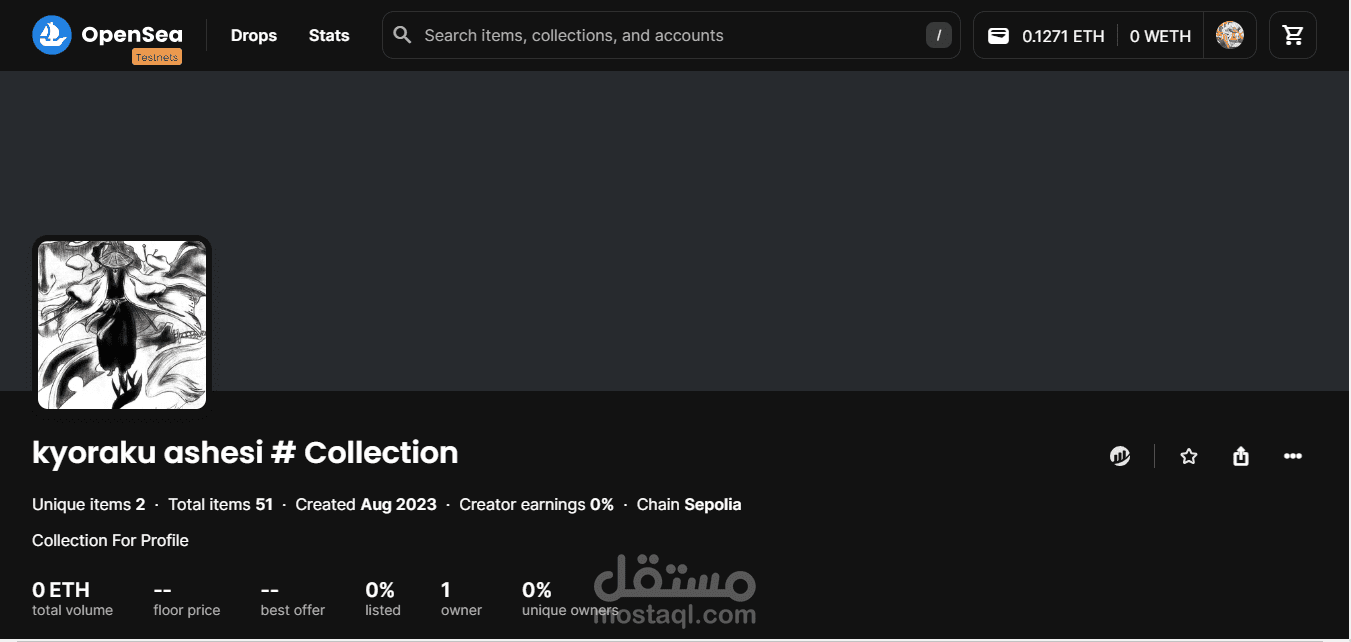The image size is (1351, 642).
Task: Open the three-dots more options menu
Action: [x=1293, y=457]
